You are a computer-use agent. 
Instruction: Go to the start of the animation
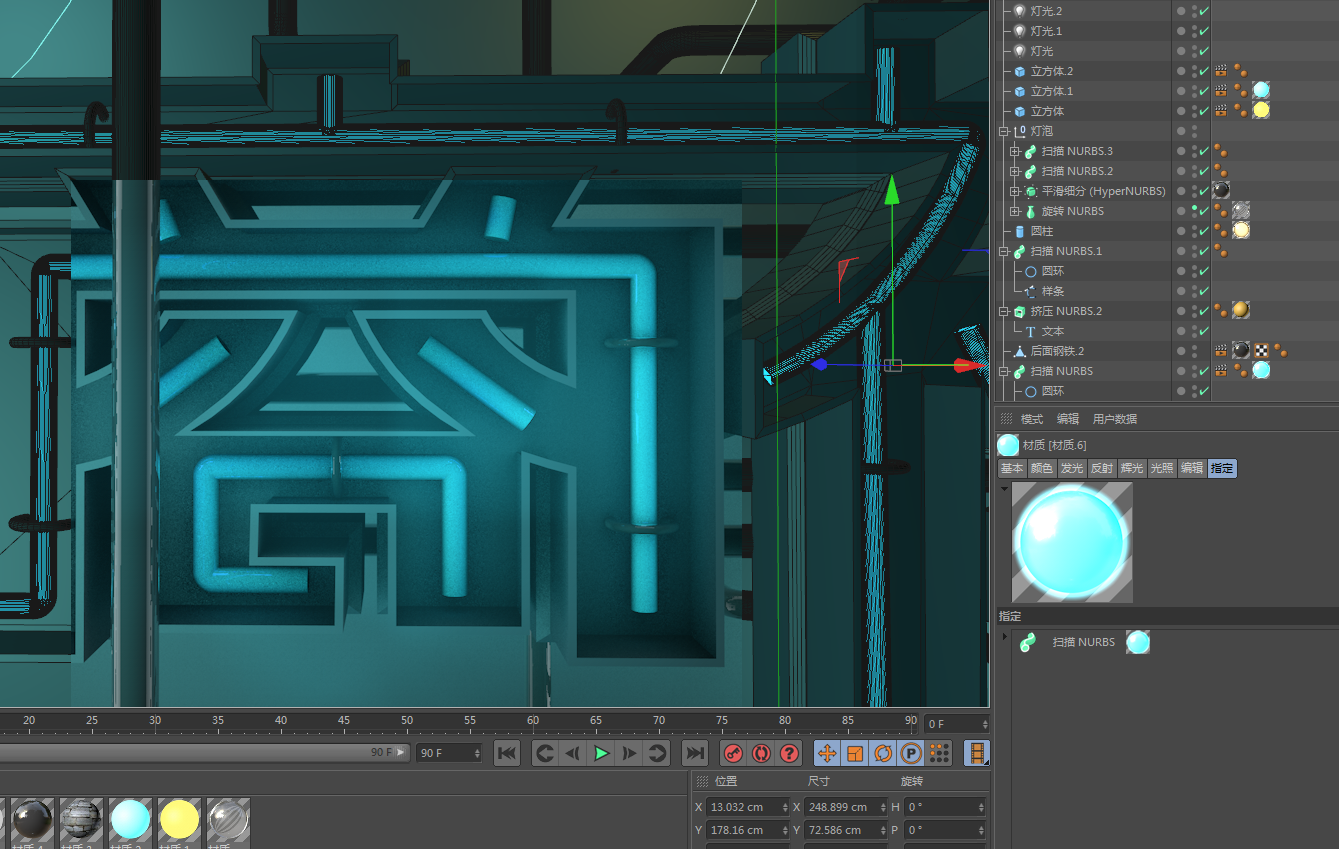[507, 753]
